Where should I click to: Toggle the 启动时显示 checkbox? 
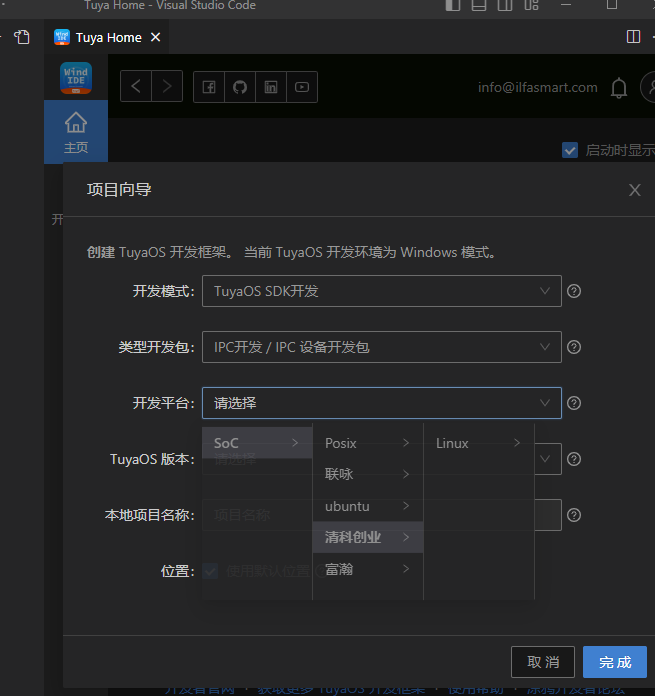pyautogui.click(x=570, y=150)
